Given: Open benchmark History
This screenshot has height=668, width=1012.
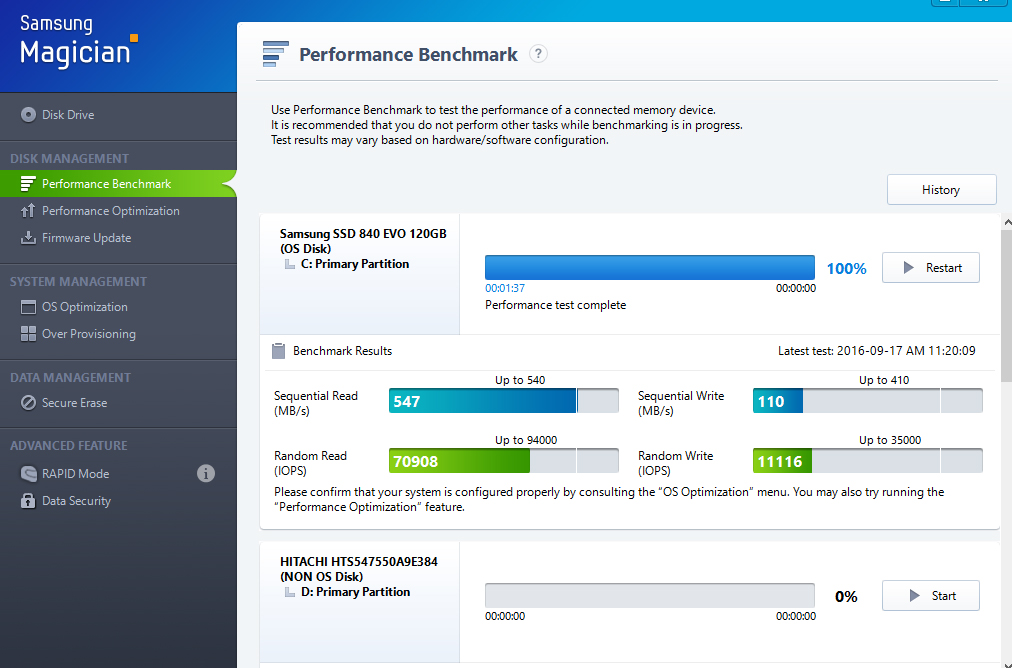Looking at the screenshot, I should coord(941,190).
